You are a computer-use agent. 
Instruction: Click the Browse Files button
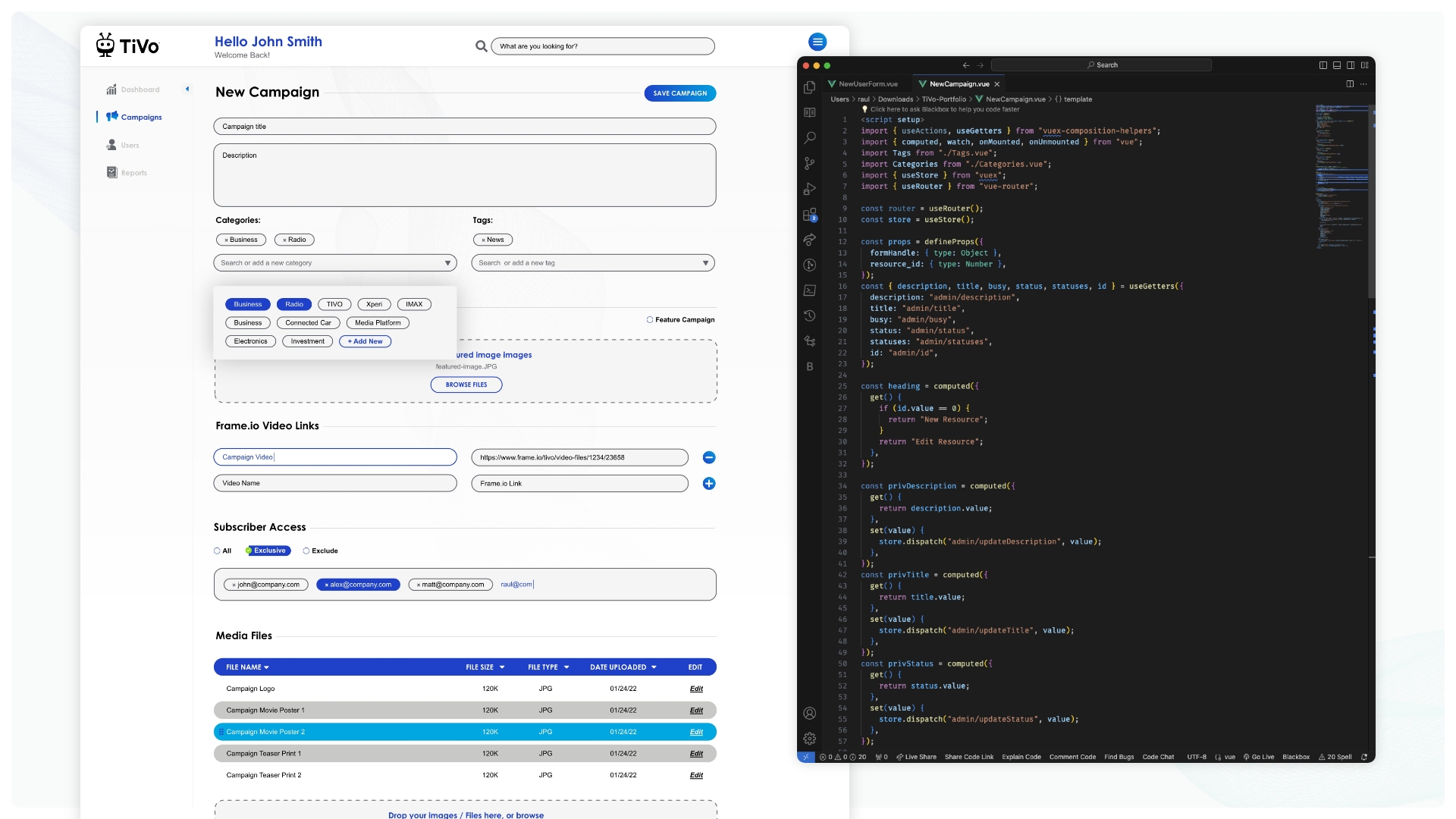coord(466,385)
